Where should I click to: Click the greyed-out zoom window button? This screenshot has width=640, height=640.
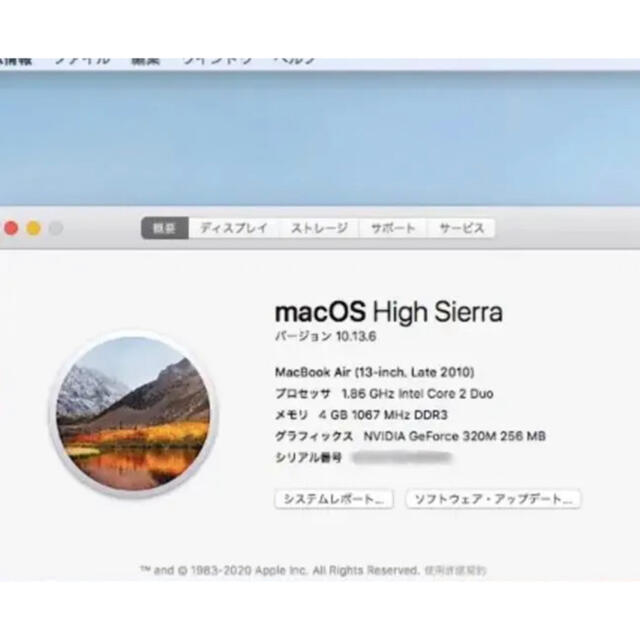click(x=56, y=228)
